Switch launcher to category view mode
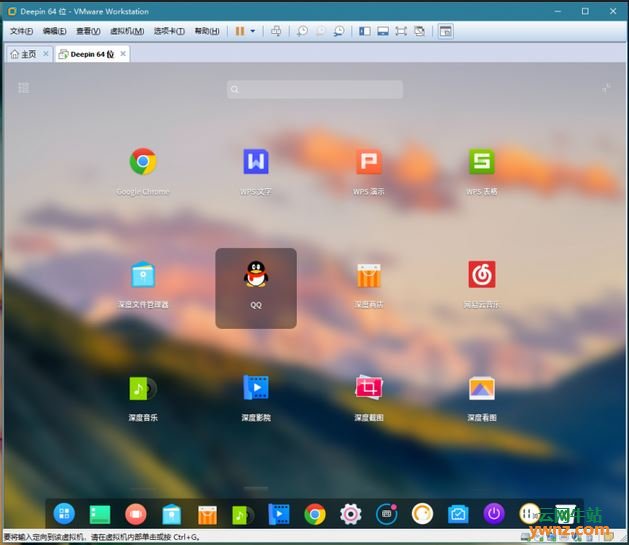 tap(24, 87)
